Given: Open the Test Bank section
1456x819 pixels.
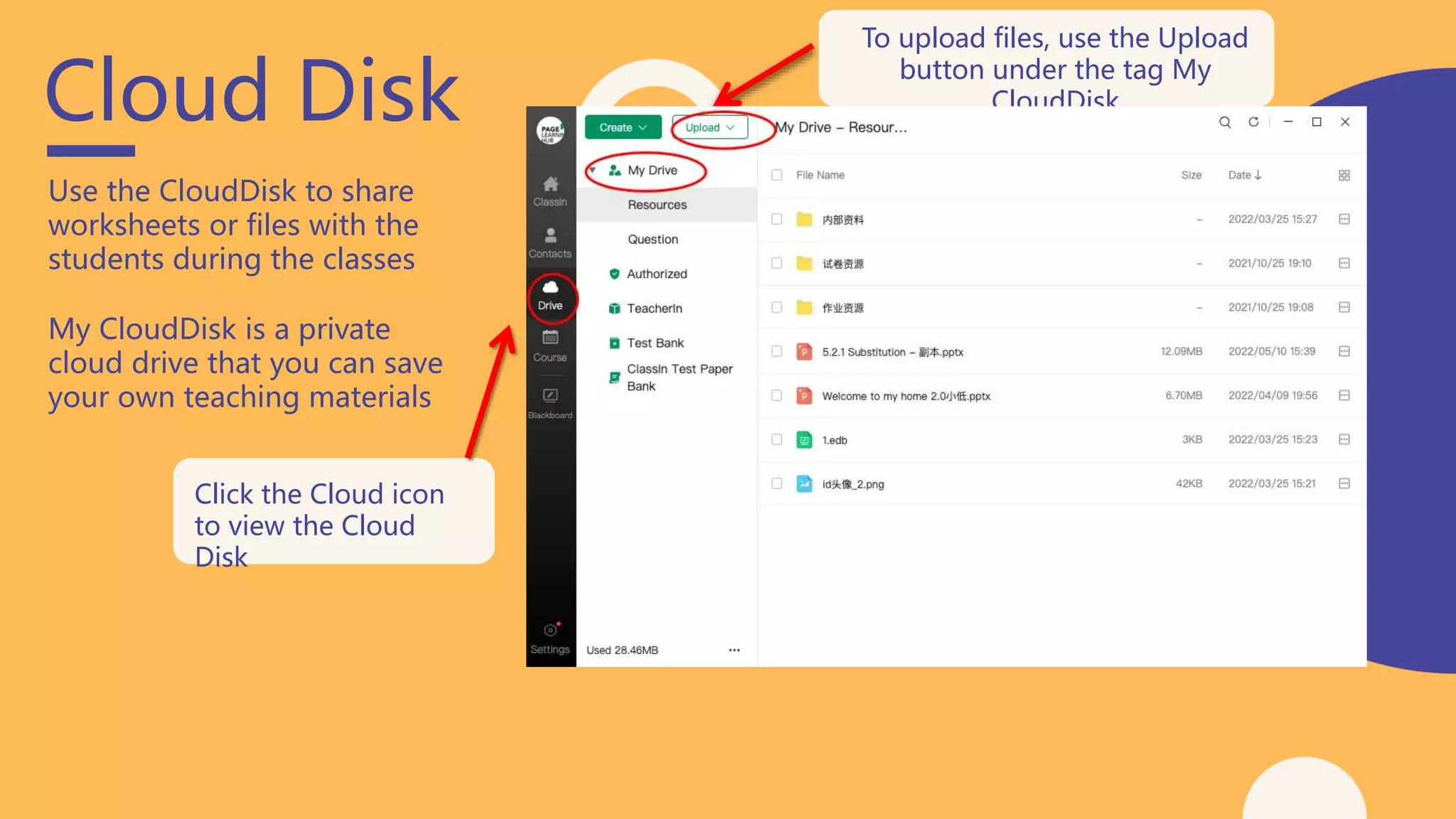Looking at the screenshot, I should pyautogui.click(x=655, y=343).
